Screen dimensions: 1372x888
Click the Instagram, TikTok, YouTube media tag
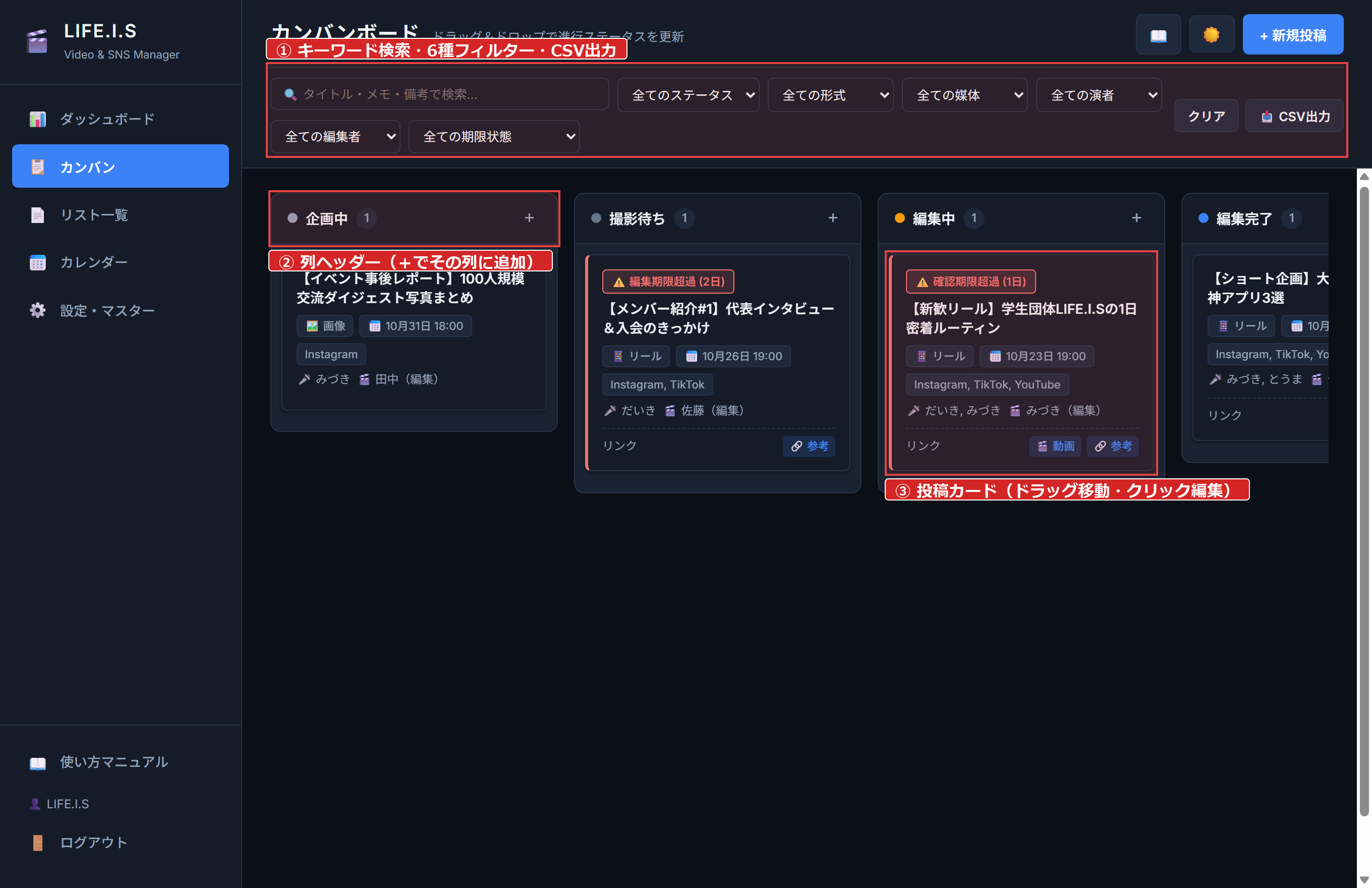point(987,384)
